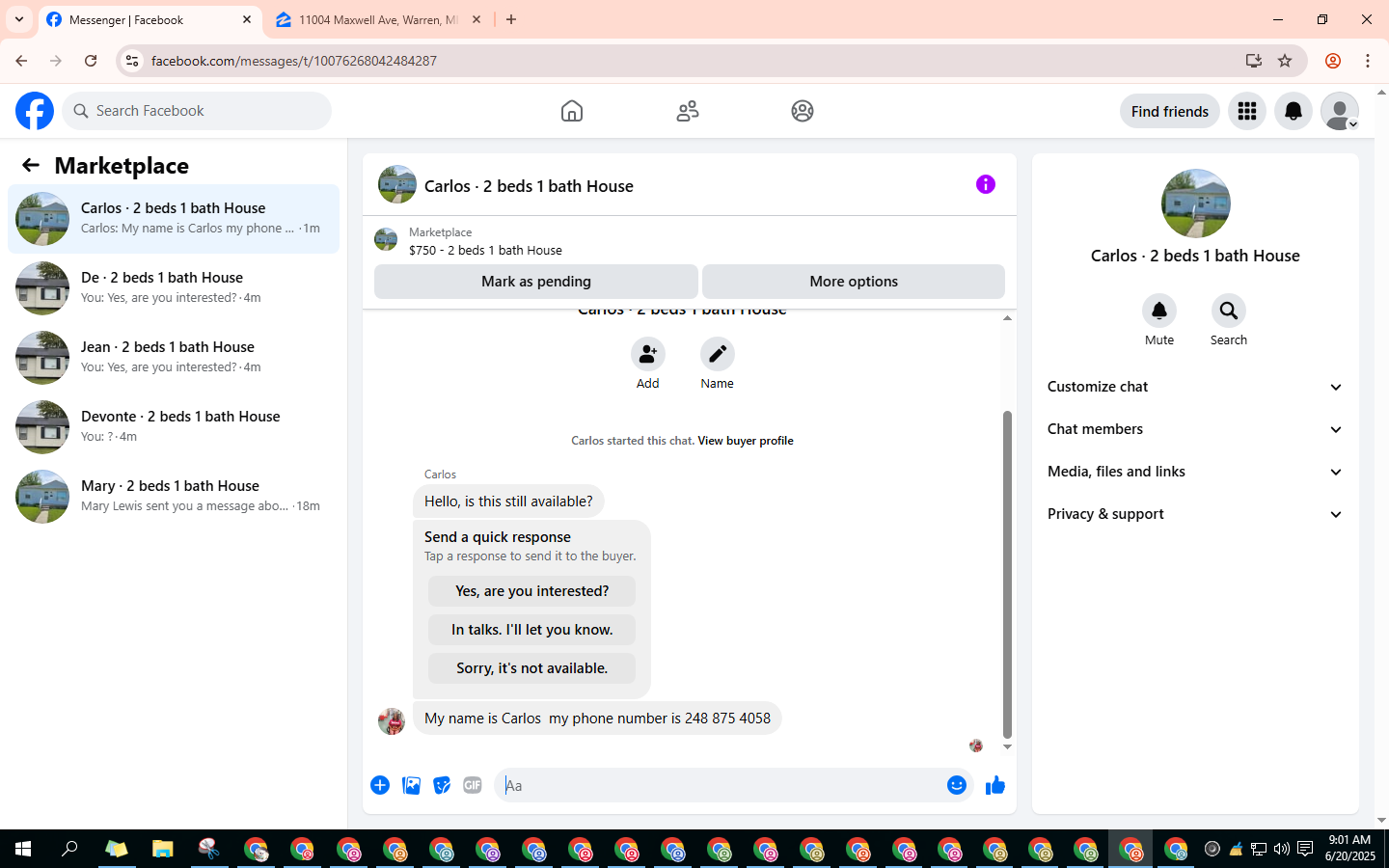Attach a photo file in composer

pyautogui.click(x=411, y=785)
